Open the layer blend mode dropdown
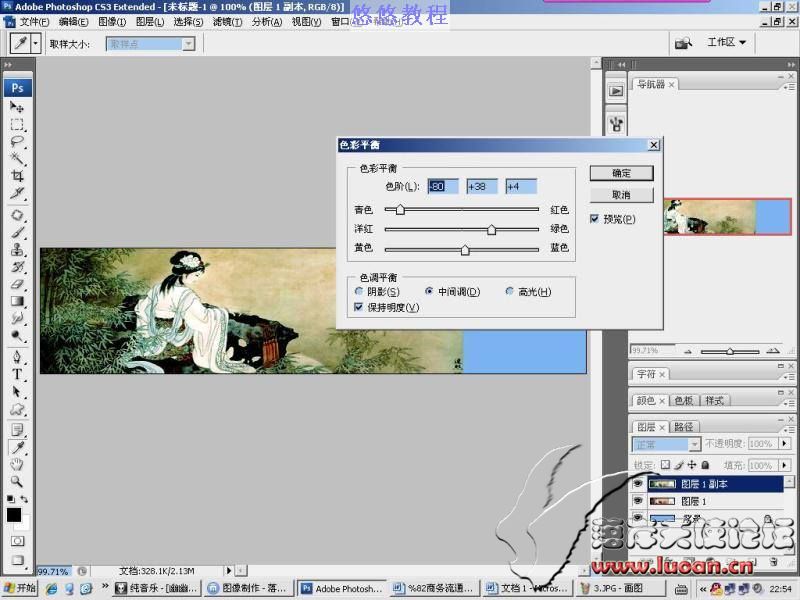Image resolution: width=800 pixels, height=600 pixels. [694, 445]
